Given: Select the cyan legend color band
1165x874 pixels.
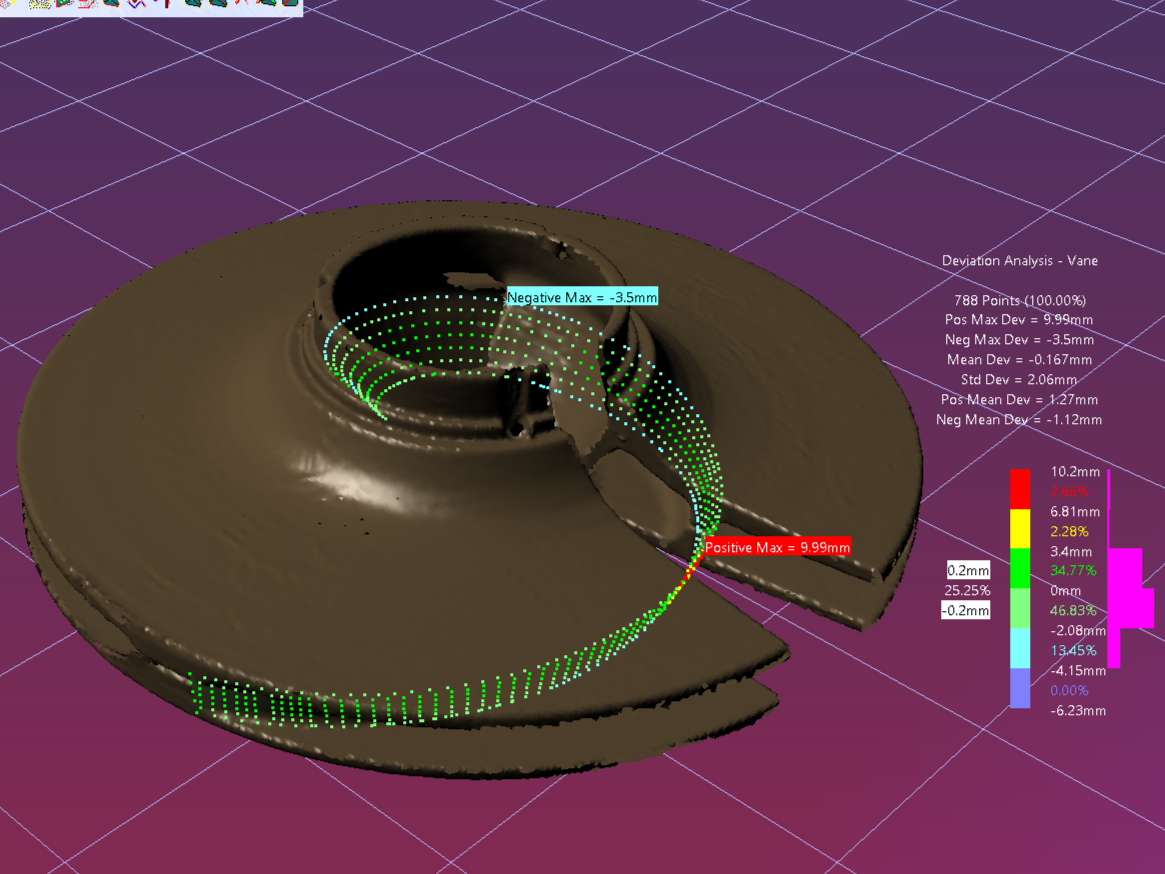Looking at the screenshot, I should tap(1020, 649).
